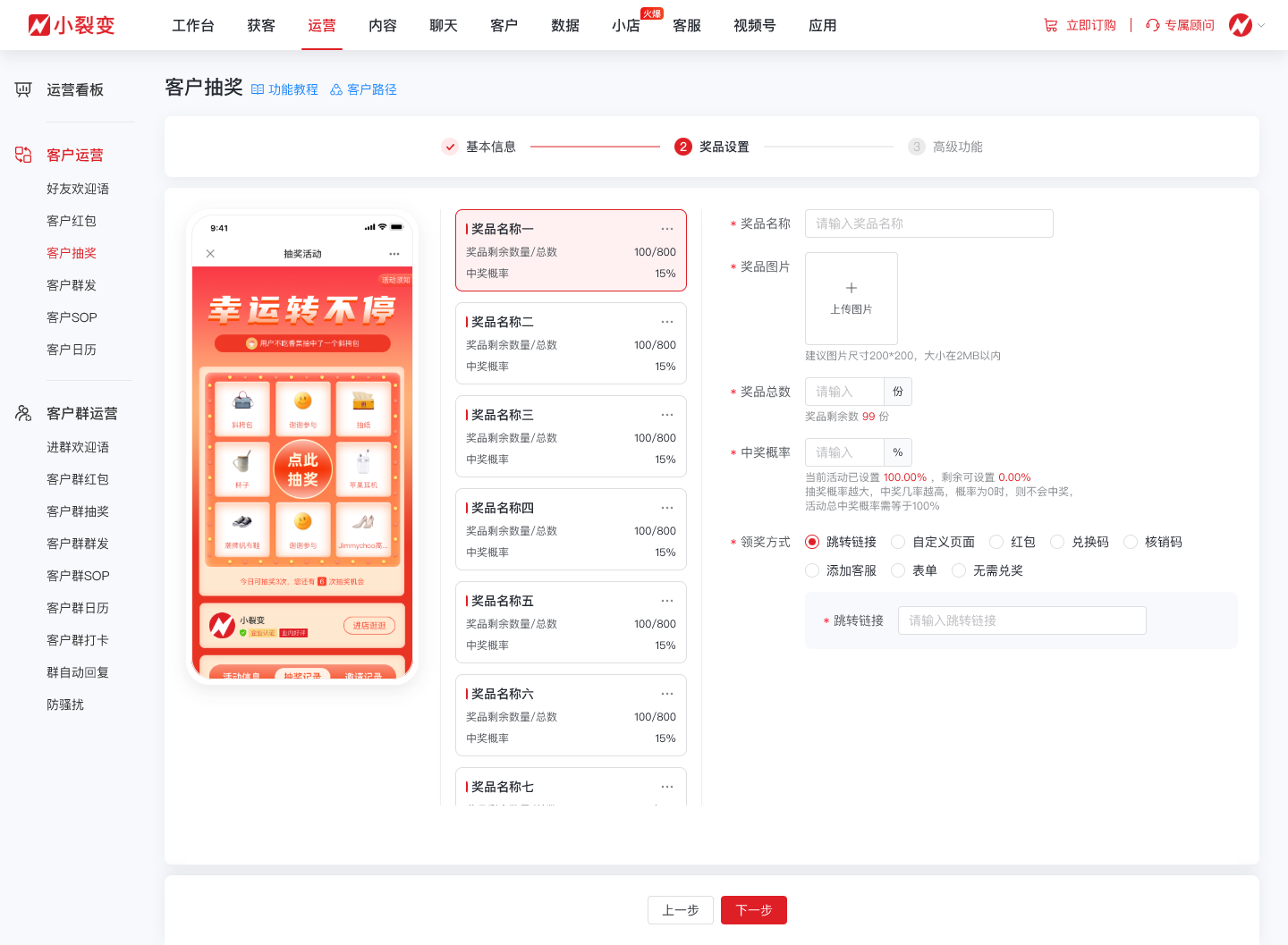Open the 客户路径 link
Viewport: 1288px width, 945px height.
tap(372, 89)
